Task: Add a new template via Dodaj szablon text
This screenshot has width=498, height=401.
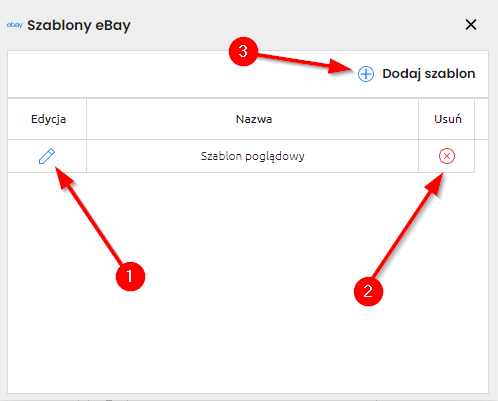Action: coord(429,74)
